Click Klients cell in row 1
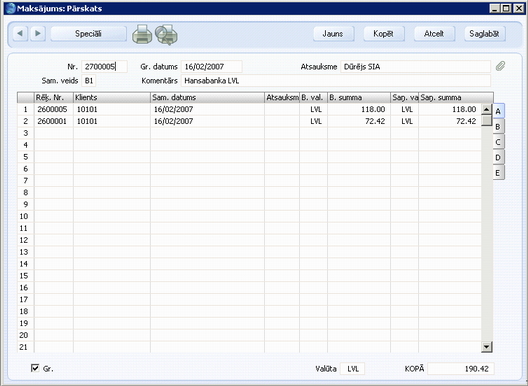 (112, 109)
